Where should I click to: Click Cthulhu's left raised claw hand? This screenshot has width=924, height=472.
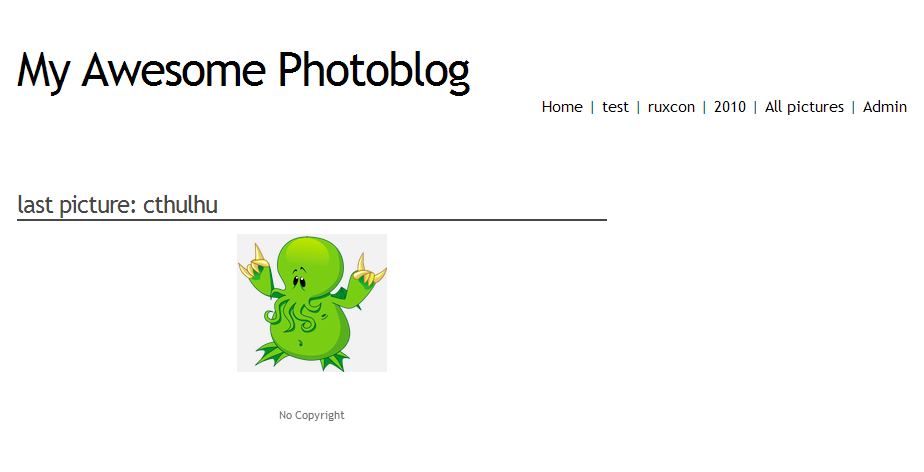click(256, 266)
